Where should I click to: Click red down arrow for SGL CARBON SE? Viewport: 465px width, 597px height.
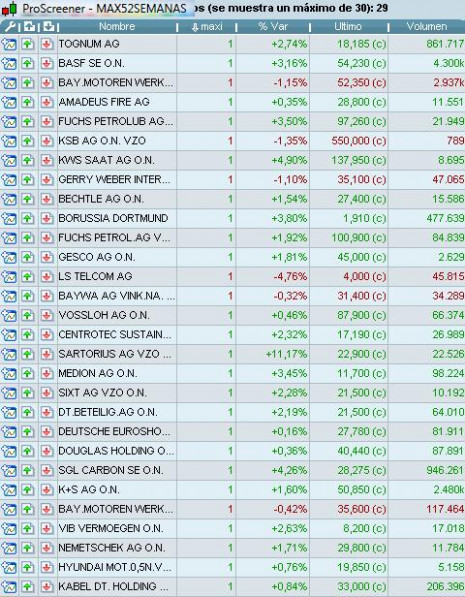point(47,470)
